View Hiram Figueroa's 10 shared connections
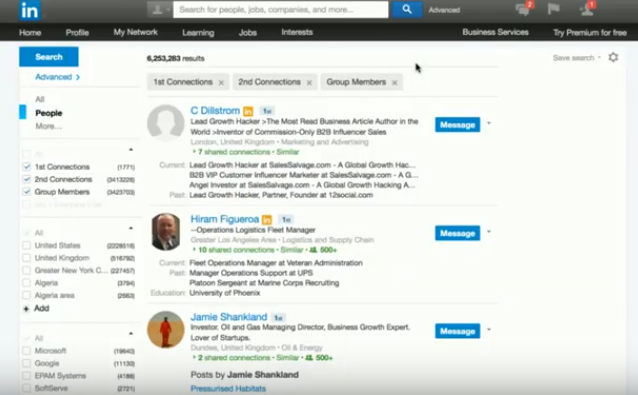Viewport: 638px width, 395px height. pyautogui.click(x=236, y=250)
